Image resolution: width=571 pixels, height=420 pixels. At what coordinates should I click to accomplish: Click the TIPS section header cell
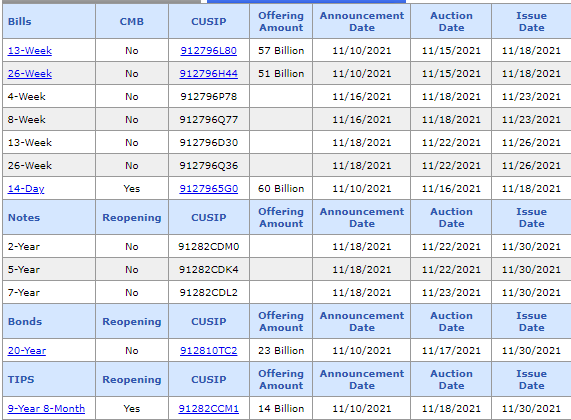[49, 379]
